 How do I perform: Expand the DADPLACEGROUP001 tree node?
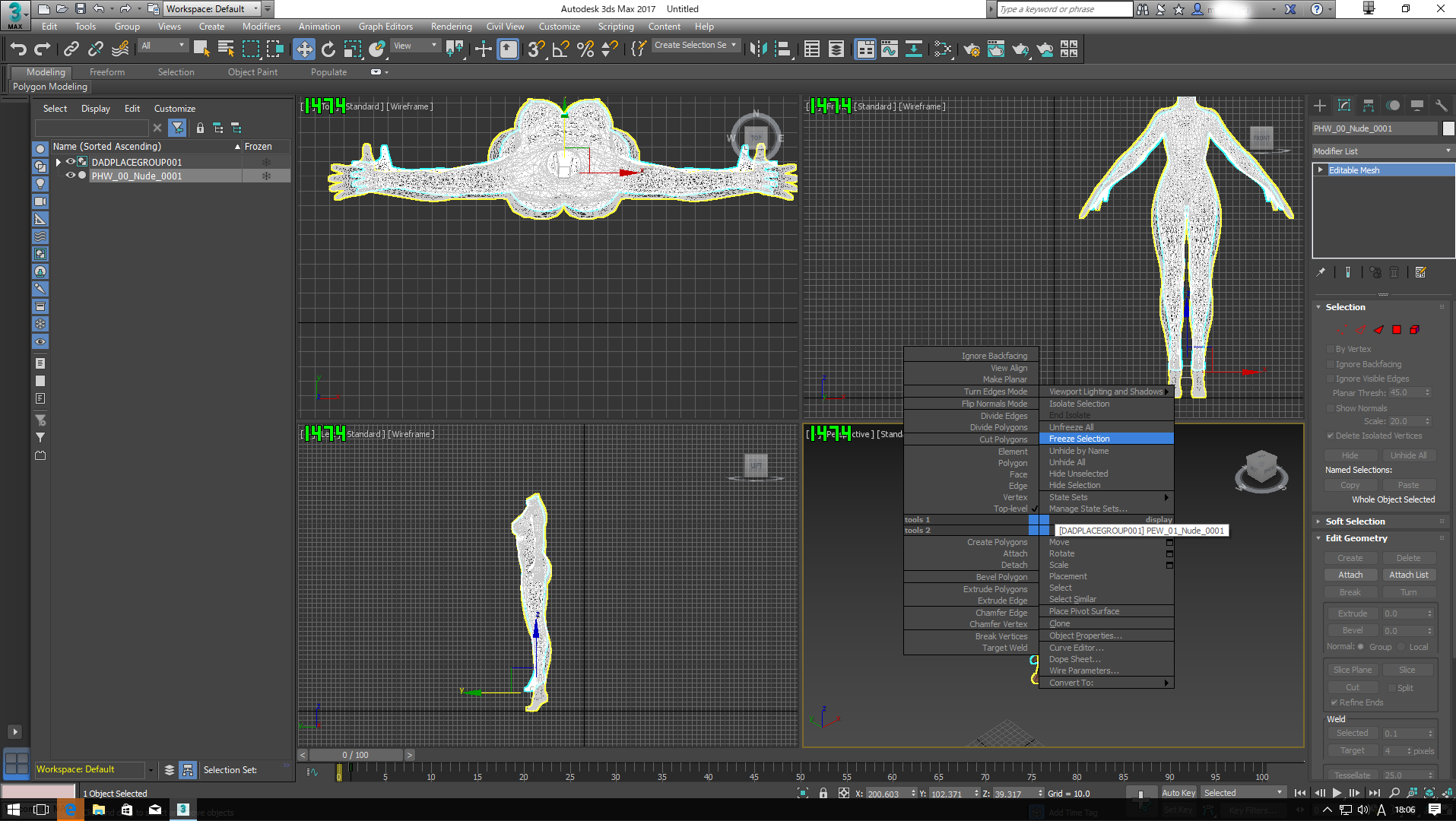tap(59, 162)
